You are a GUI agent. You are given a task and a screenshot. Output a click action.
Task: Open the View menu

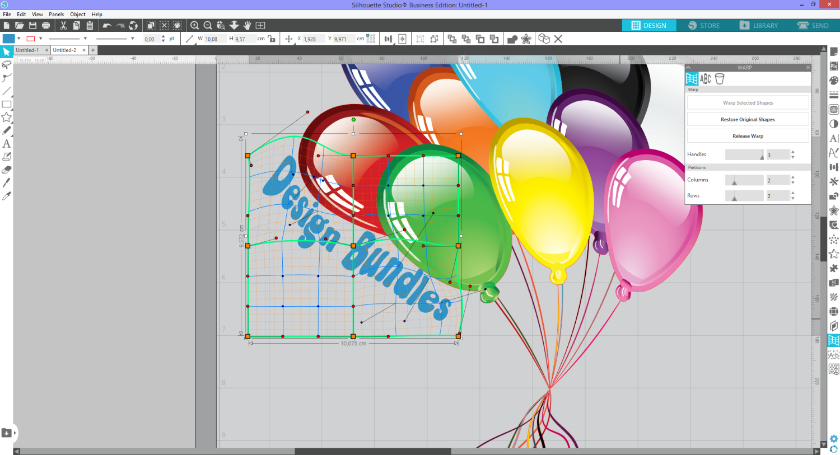(x=38, y=14)
